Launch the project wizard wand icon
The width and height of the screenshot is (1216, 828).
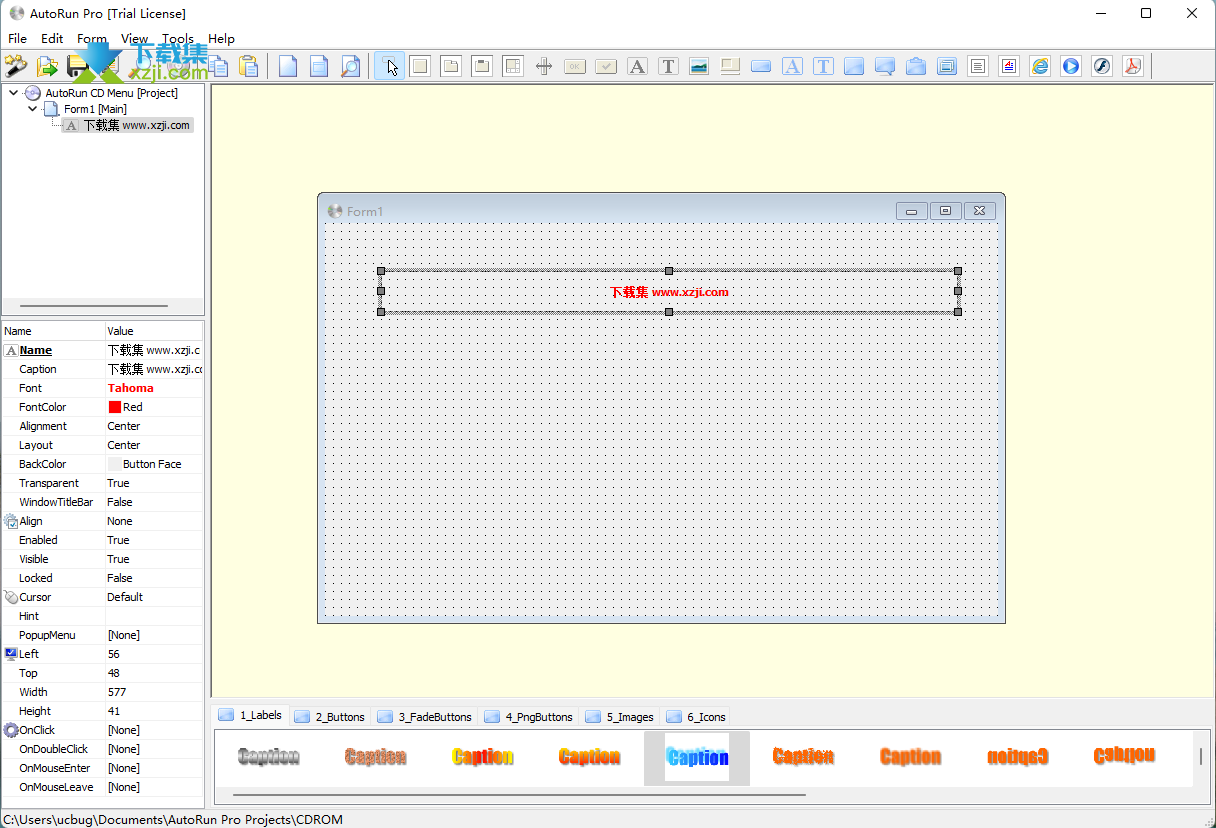pyautogui.click(x=16, y=67)
